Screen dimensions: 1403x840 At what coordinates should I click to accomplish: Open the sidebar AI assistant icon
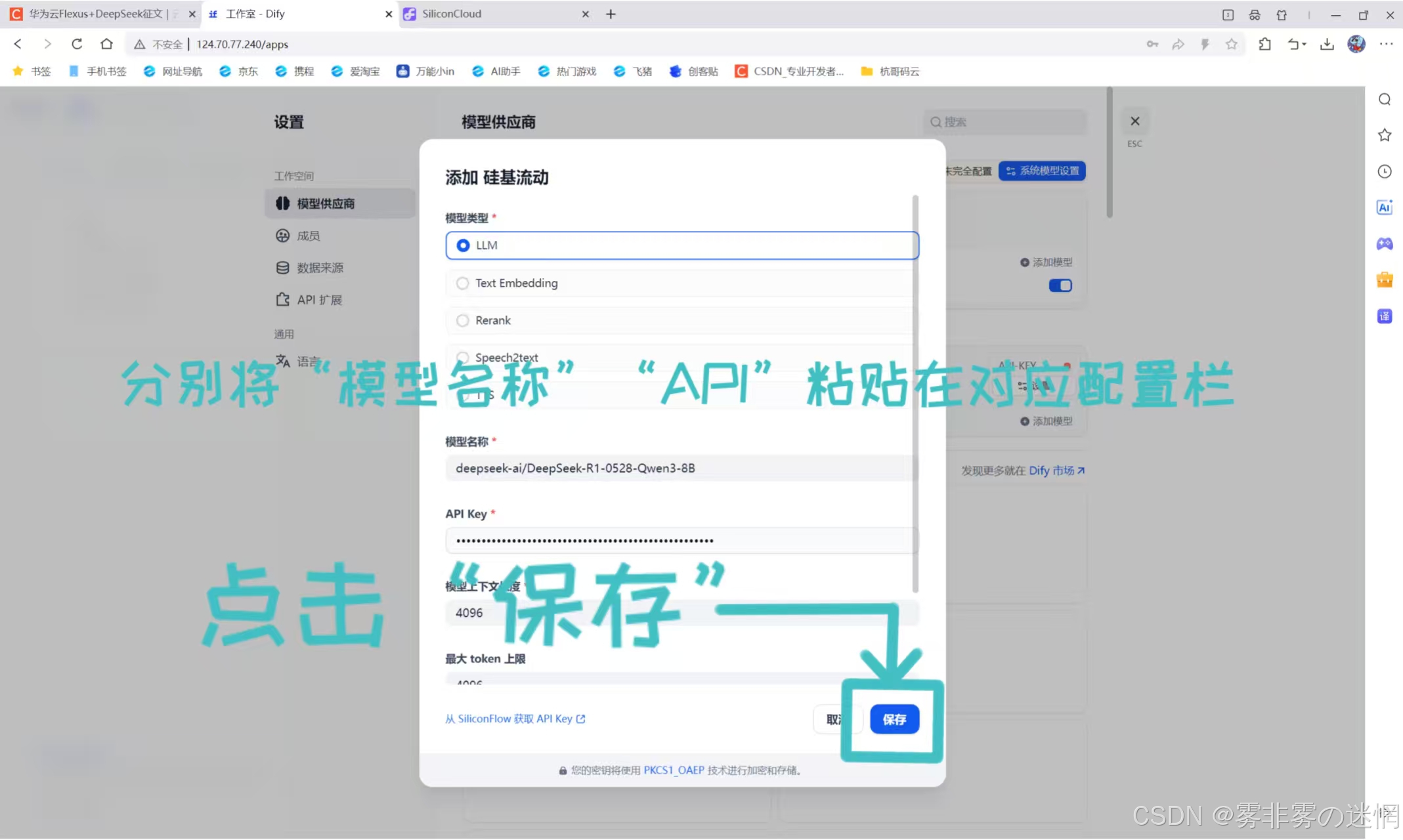coord(1385,207)
